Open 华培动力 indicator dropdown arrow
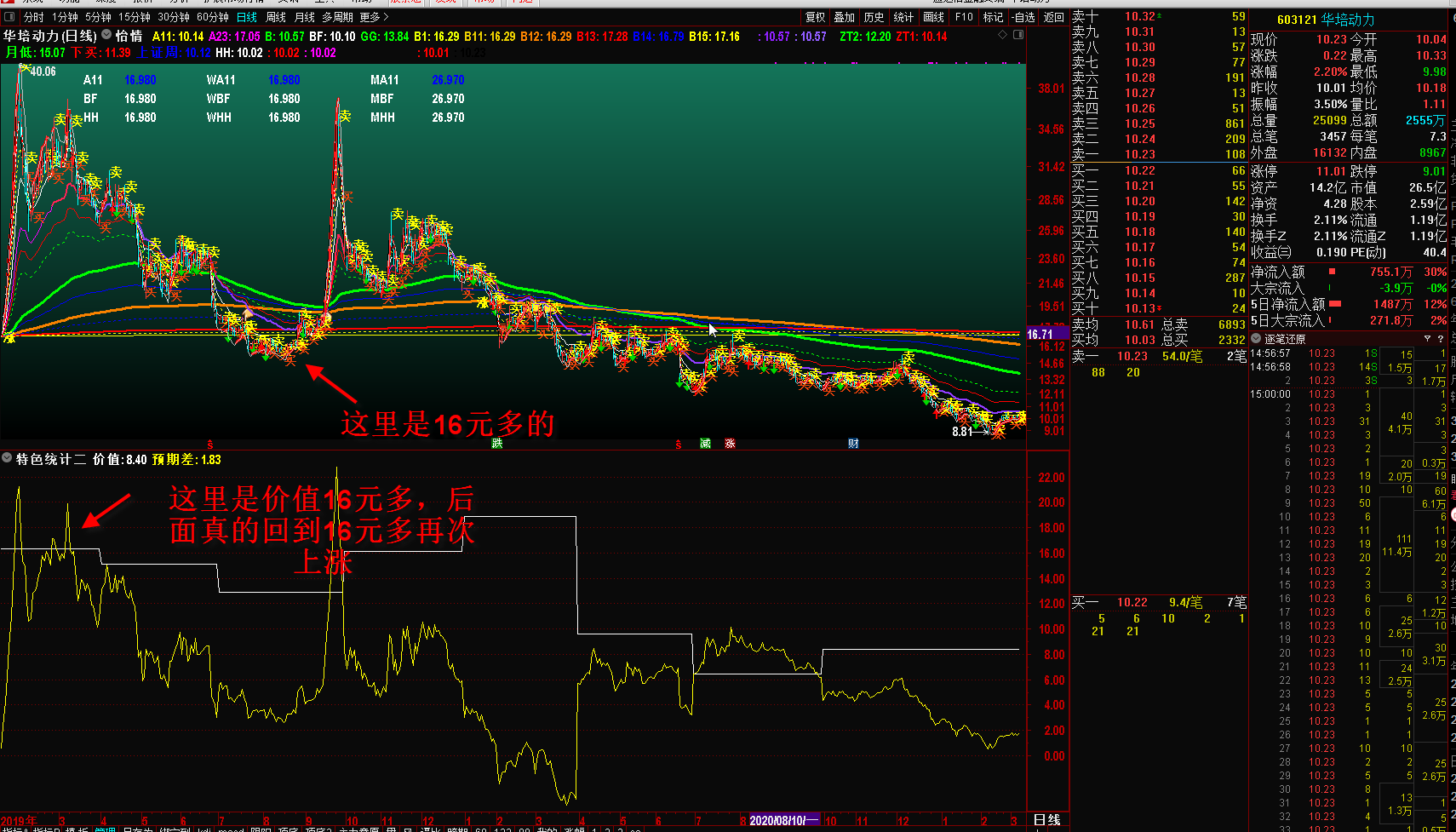This screenshot has width=1456, height=832. tap(106, 36)
